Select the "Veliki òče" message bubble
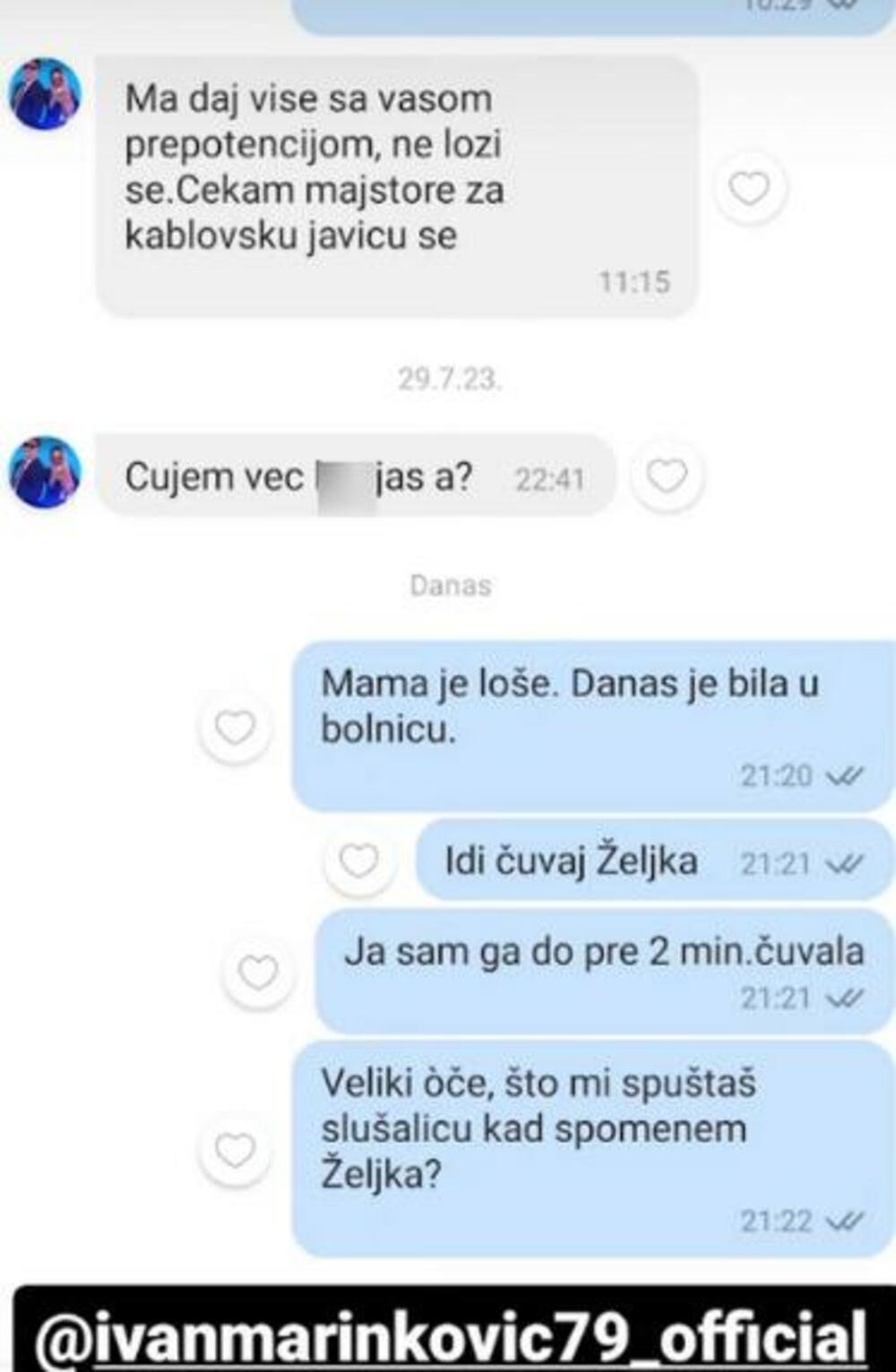The image size is (896, 1372). tap(593, 1149)
